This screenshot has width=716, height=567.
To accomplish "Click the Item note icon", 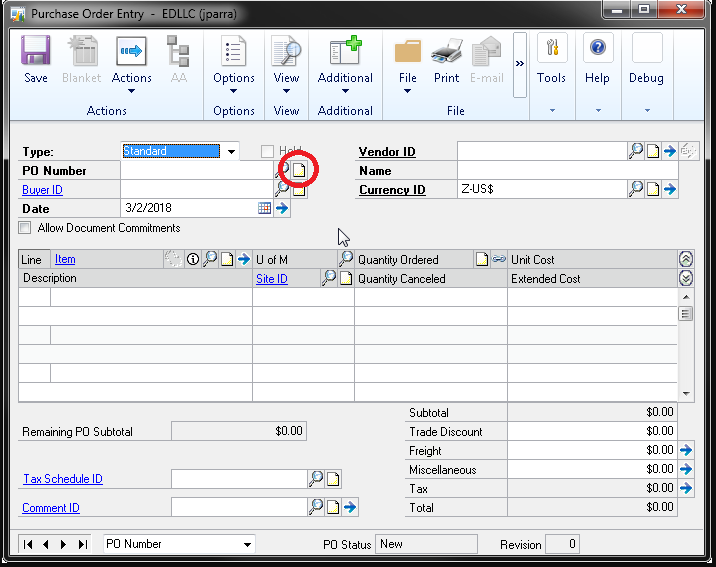I will click(x=227, y=259).
